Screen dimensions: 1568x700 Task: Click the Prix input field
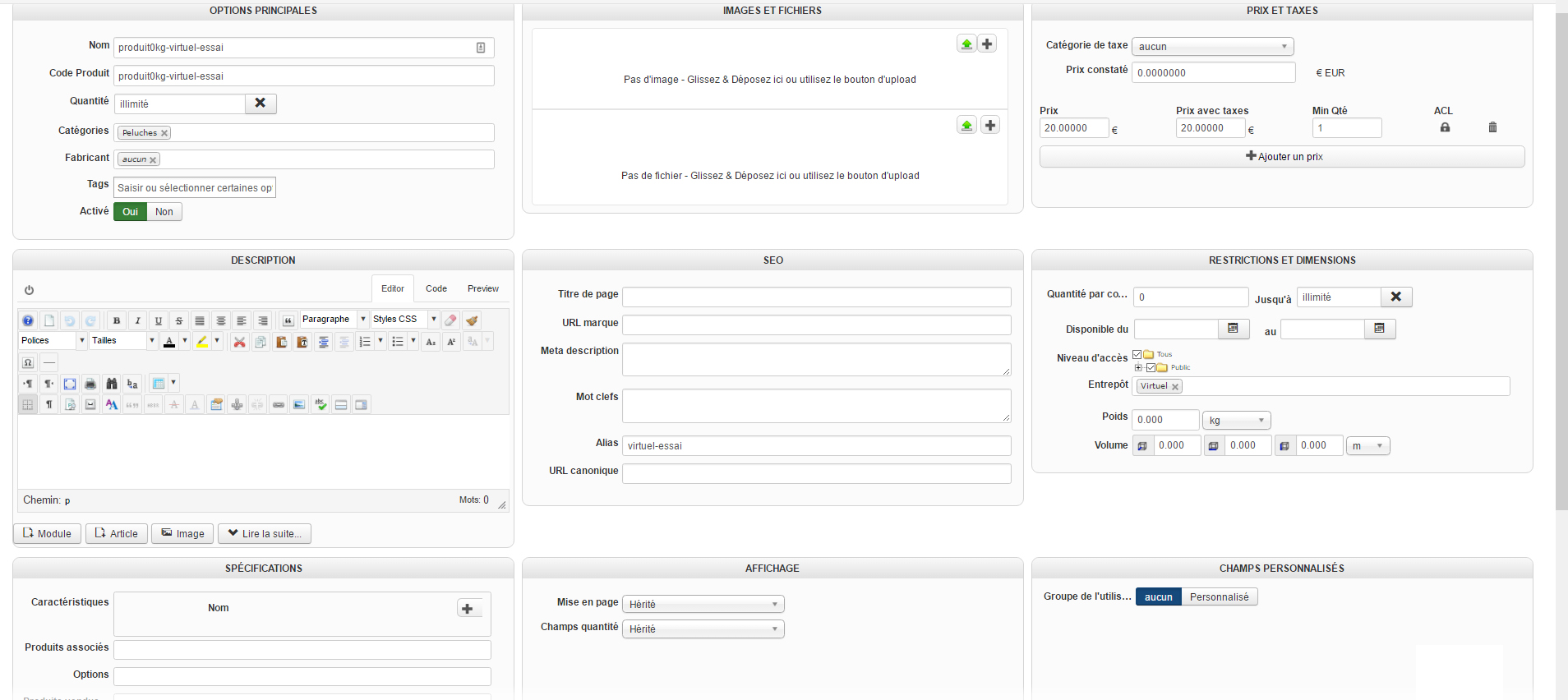(x=1074, y=128)
